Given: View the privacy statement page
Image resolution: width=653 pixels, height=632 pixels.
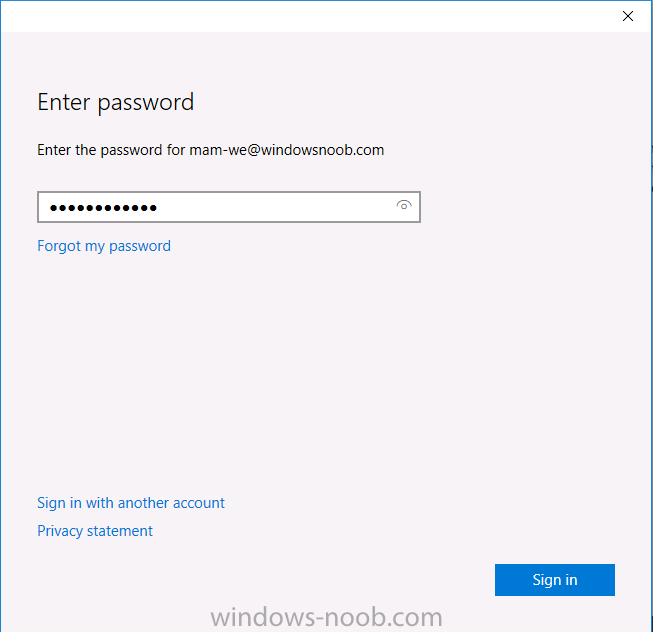Looking at the screenshot, I should [95, 531].
